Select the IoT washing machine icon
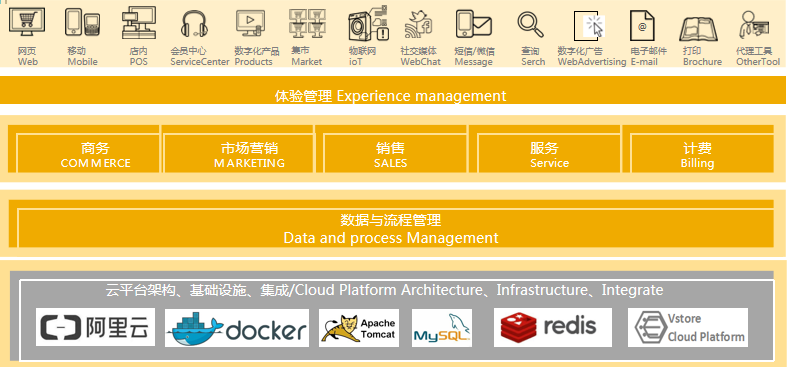 [x=369, y=23]
